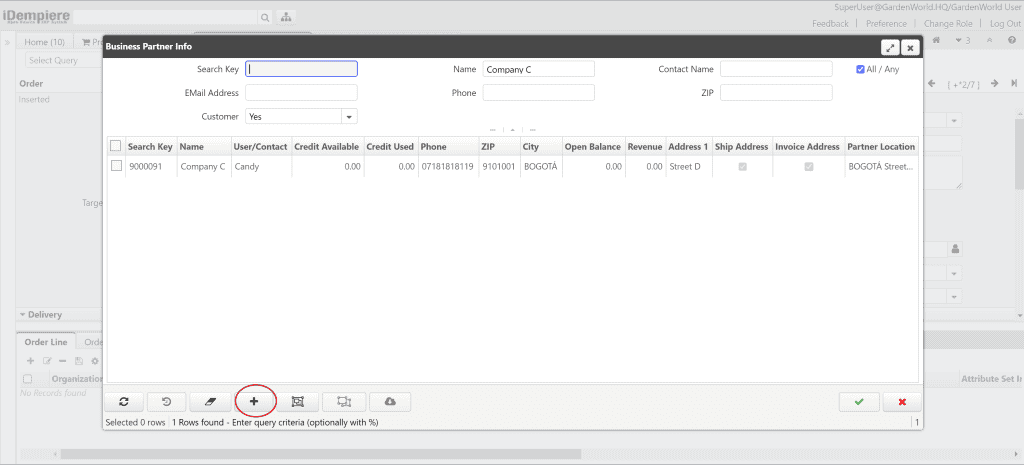Viewport: 1024px width, 465px height.
Task: Open the Customer dropdown
Action: pyautogui.click(x=349, y=116)
